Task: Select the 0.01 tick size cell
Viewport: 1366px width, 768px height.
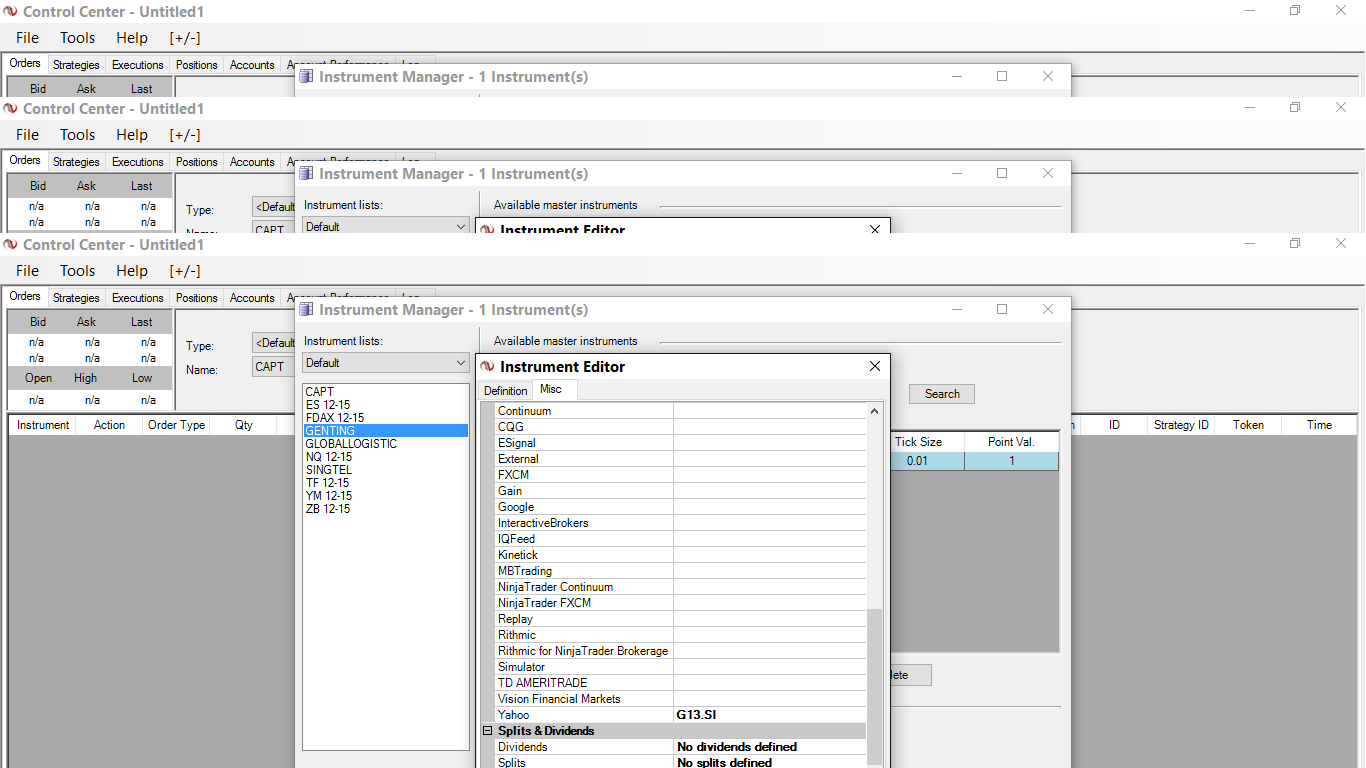Action: 918,461
